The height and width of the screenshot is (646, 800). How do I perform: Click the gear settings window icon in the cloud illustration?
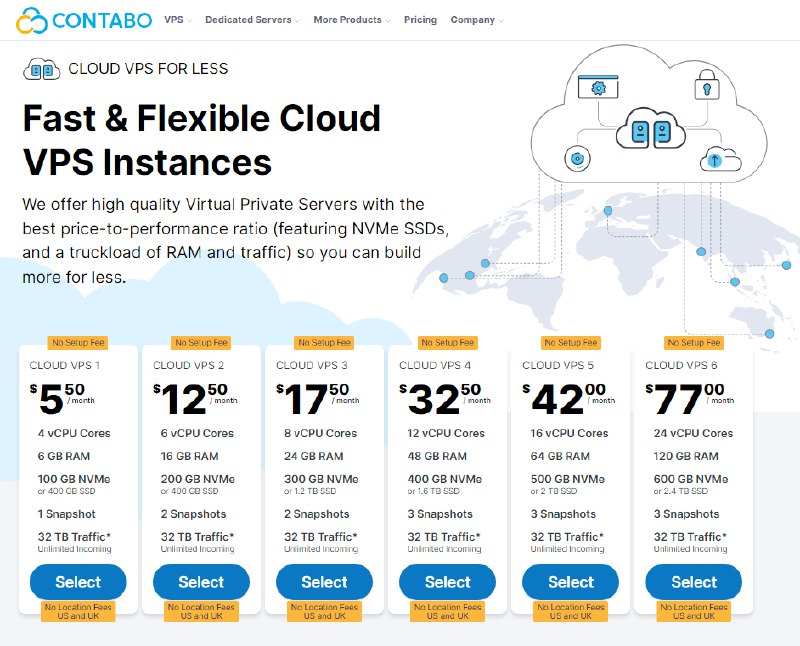click(x=598, y=87)
